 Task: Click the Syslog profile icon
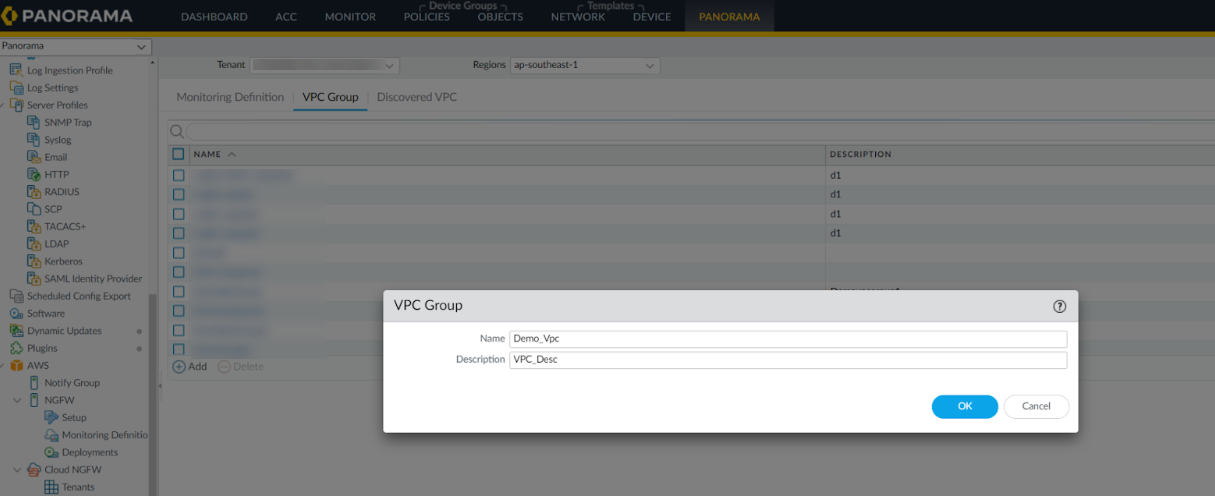[34, 140]
